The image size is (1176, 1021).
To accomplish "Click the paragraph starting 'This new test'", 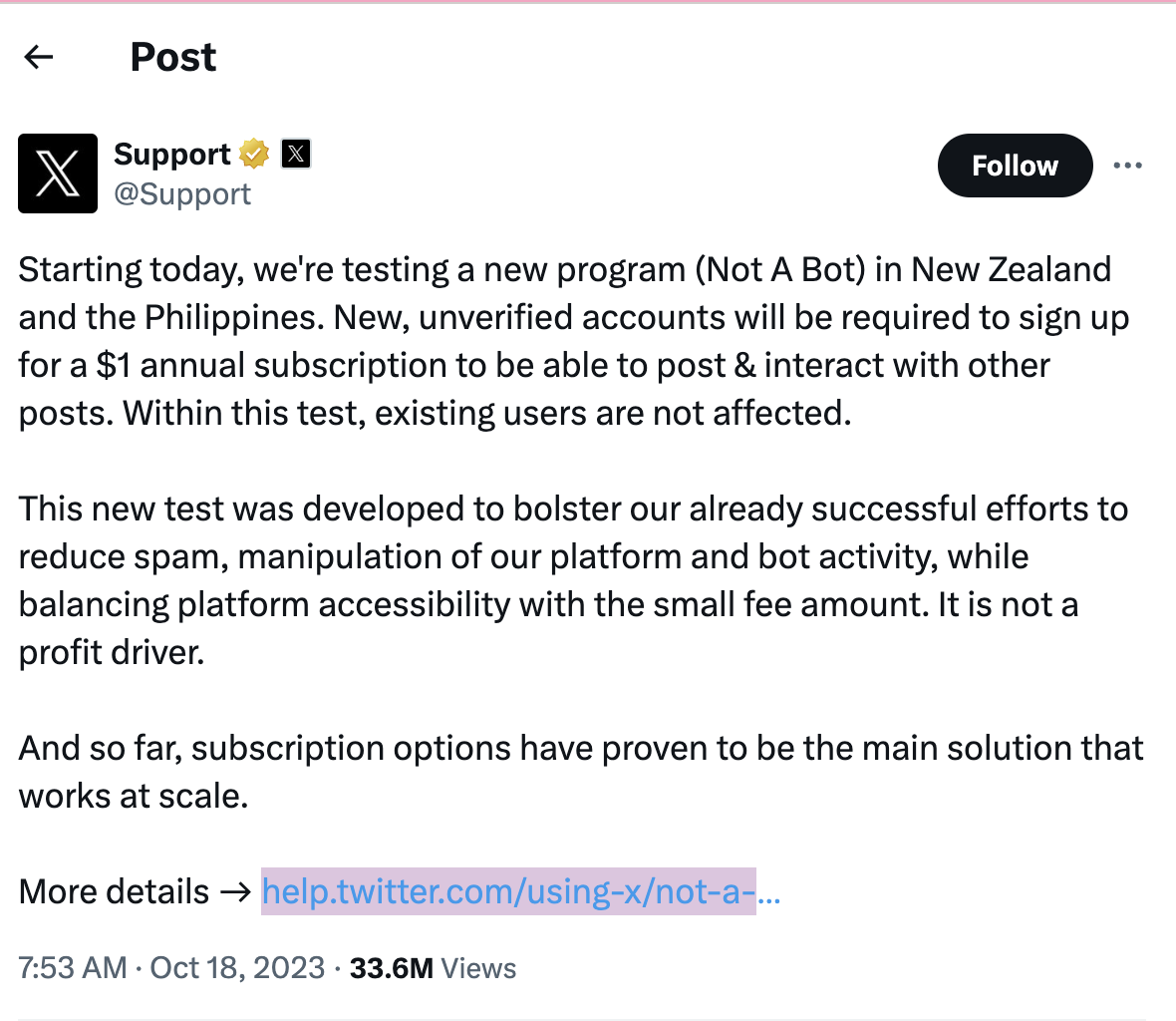I will point(574,580).
